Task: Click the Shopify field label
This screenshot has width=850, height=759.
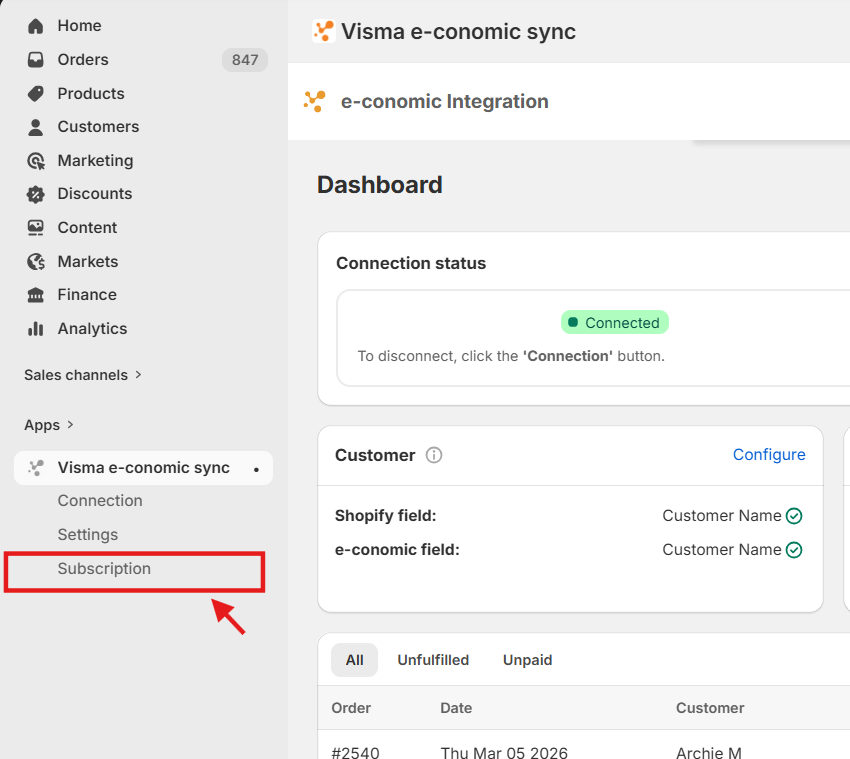Action: click(x=385, y=516)
